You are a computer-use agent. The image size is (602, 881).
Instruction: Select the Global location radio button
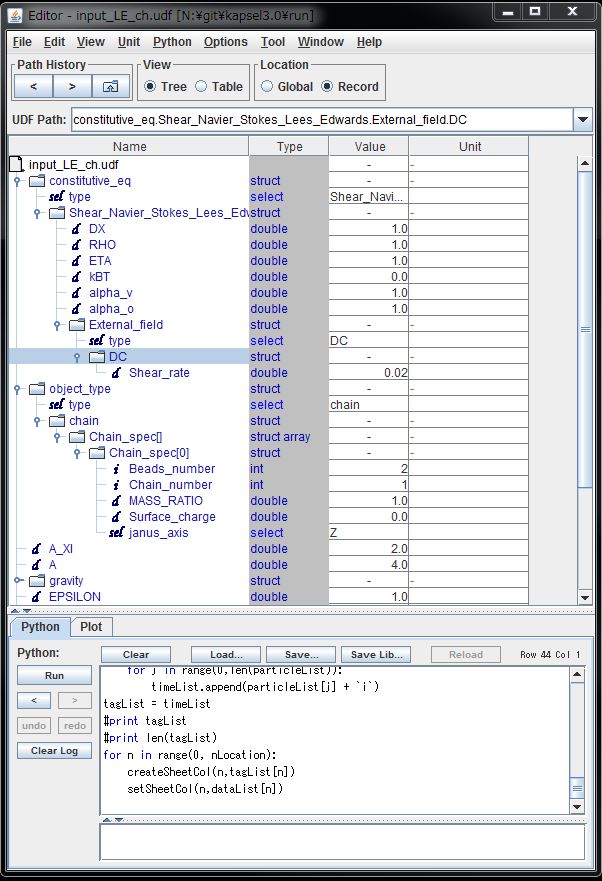[267, 87]
